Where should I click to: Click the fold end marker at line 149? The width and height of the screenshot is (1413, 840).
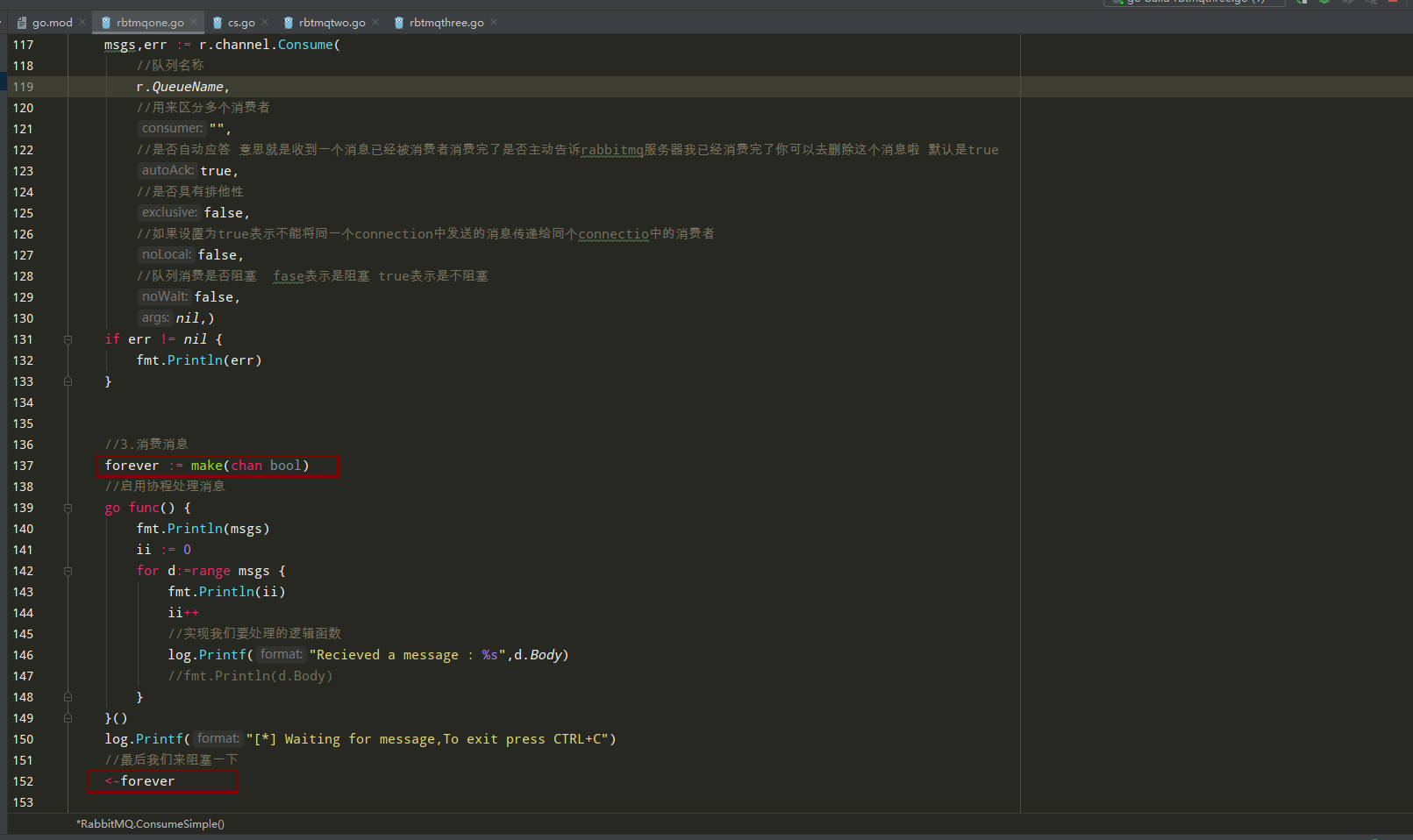[x=68, y=718]
